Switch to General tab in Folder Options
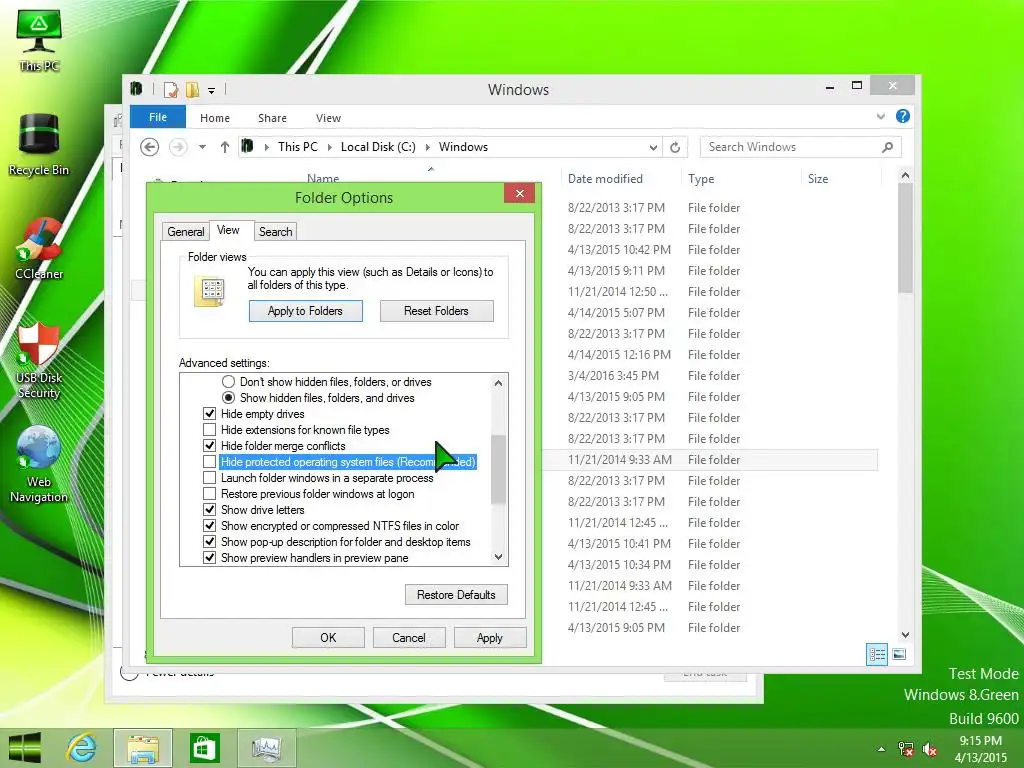 click(x=185, y=232)
